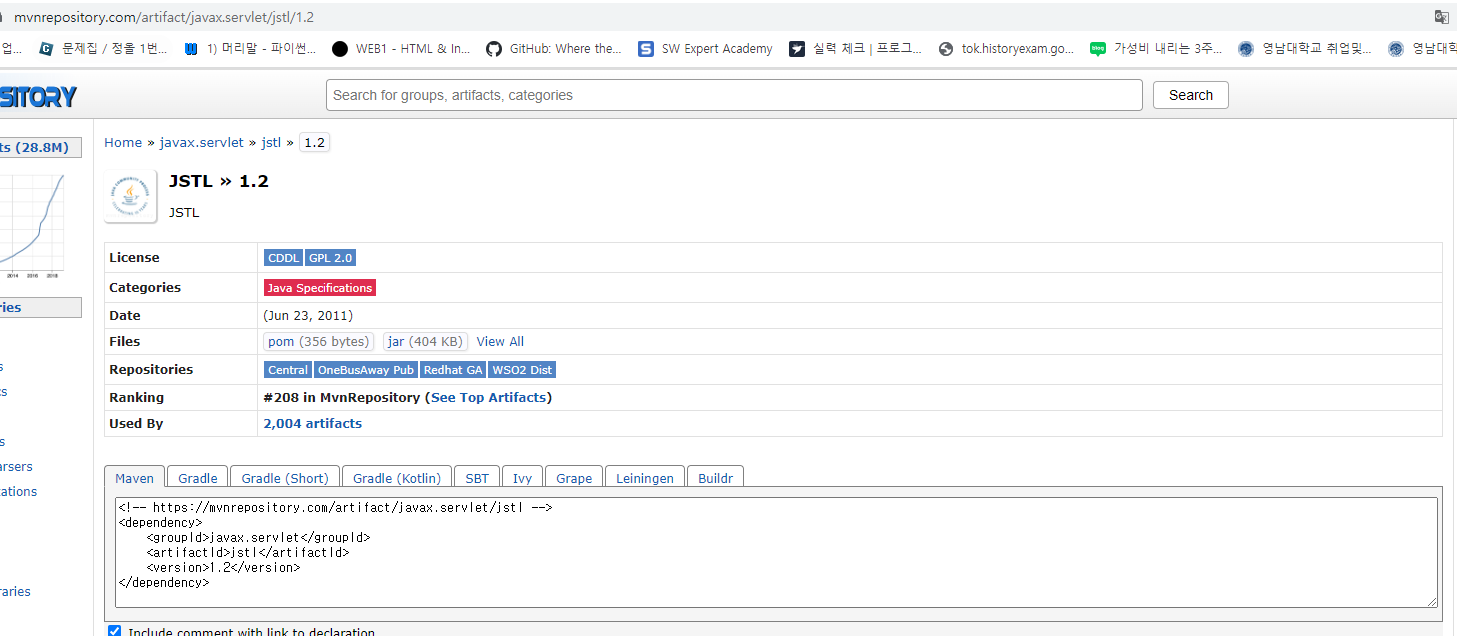The width and height of the screenshot is (1457, 636).
Task: Click the License row label
Action: pos(134,258)
